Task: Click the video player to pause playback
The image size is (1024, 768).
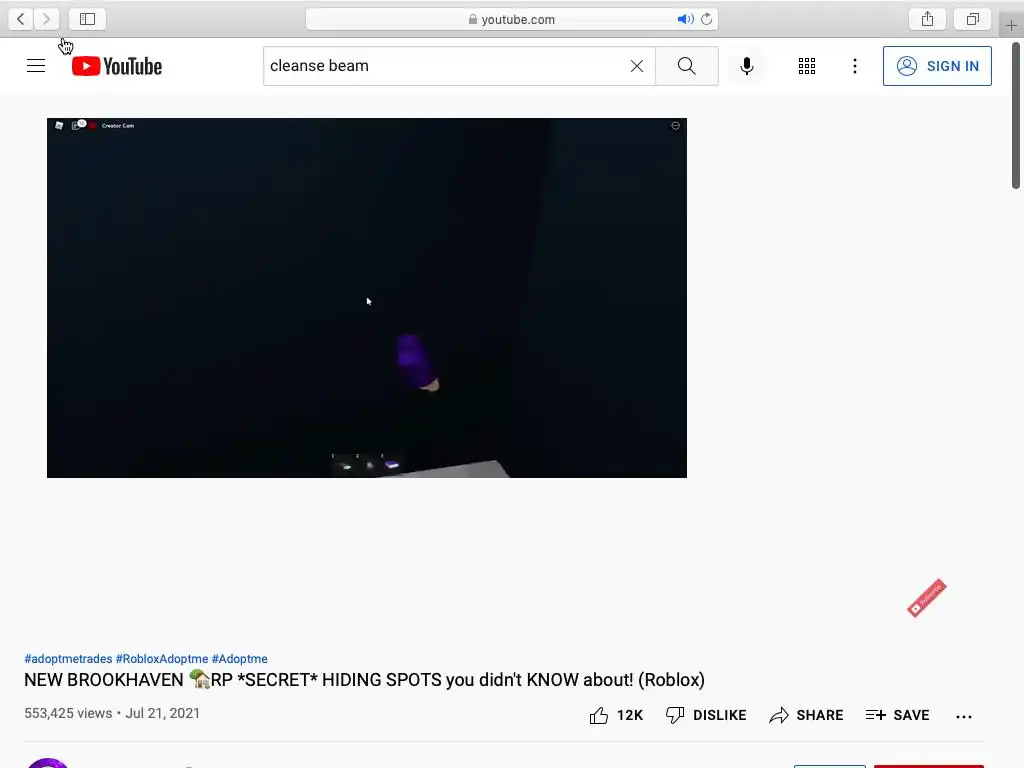Action: pyautogui.click(x=367, y=298)
